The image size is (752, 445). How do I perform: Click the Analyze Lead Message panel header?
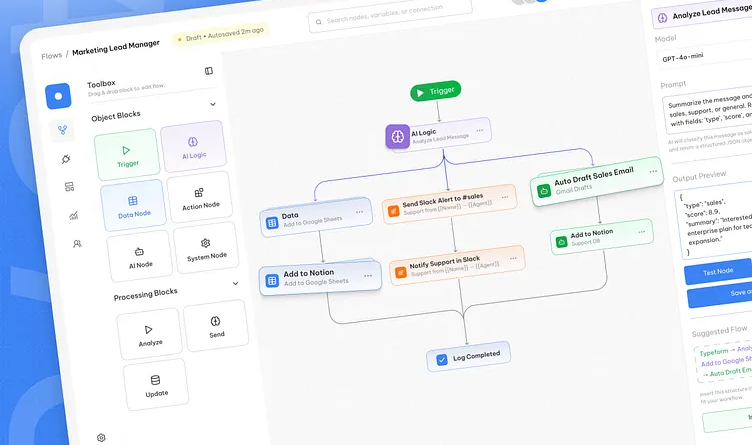pyautogui.click(x=703, y=14)
